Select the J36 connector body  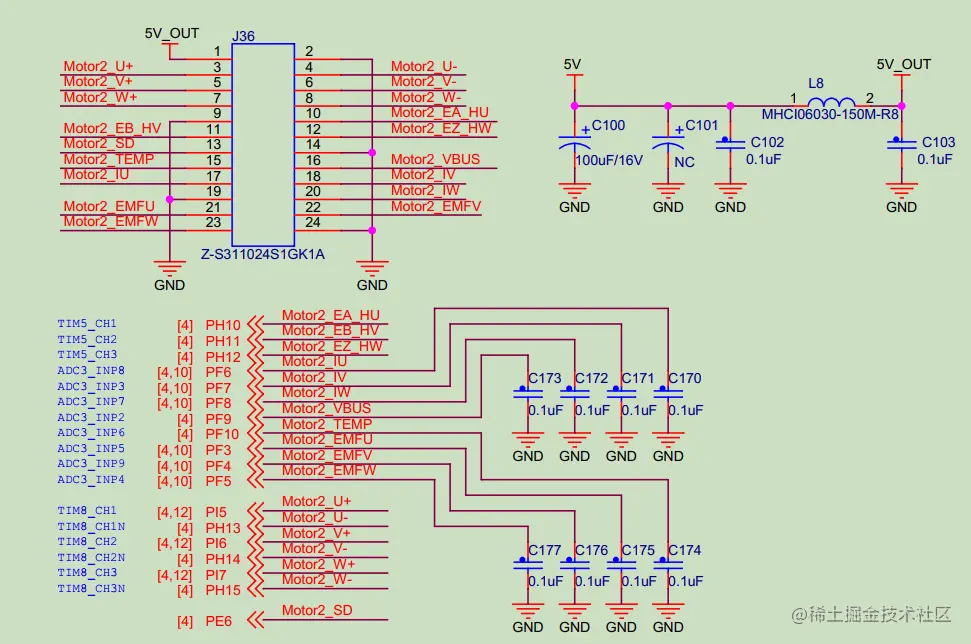click(x=263, y=144)
